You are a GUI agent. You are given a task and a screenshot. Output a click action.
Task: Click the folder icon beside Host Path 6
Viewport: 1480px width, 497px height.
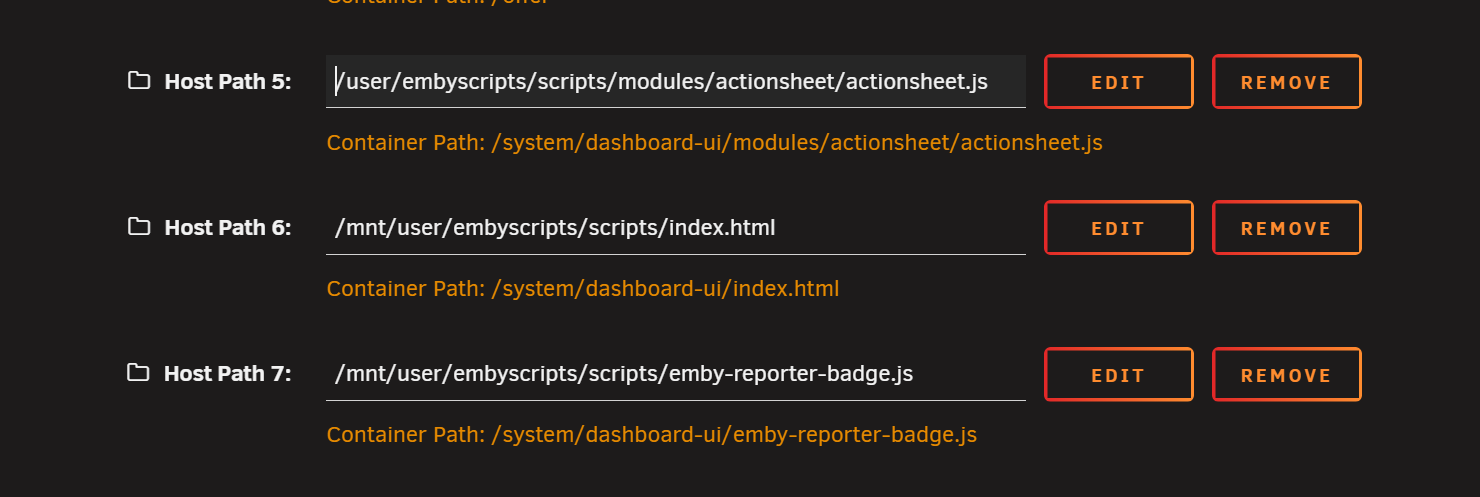click(x=139, y=227)
